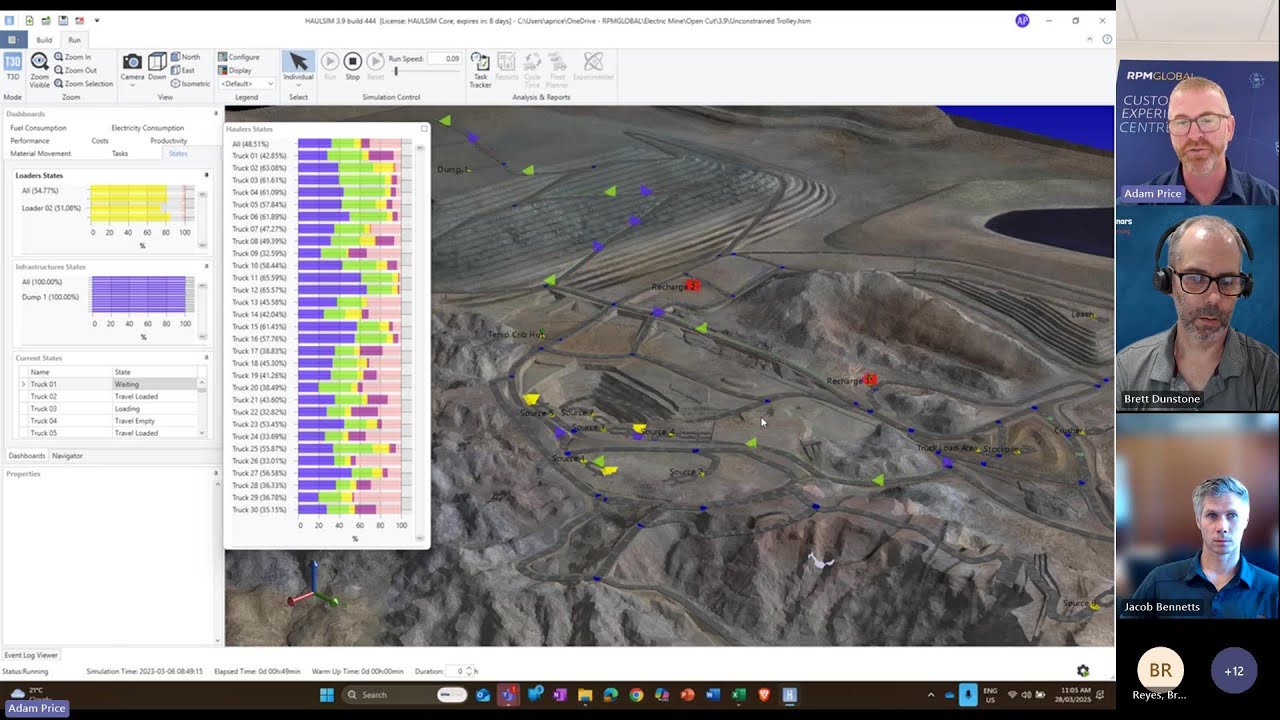The width and height of the screenshot is (1280, 720).
Task: Pin the Current States panel
Action: [x=206, y=357]
